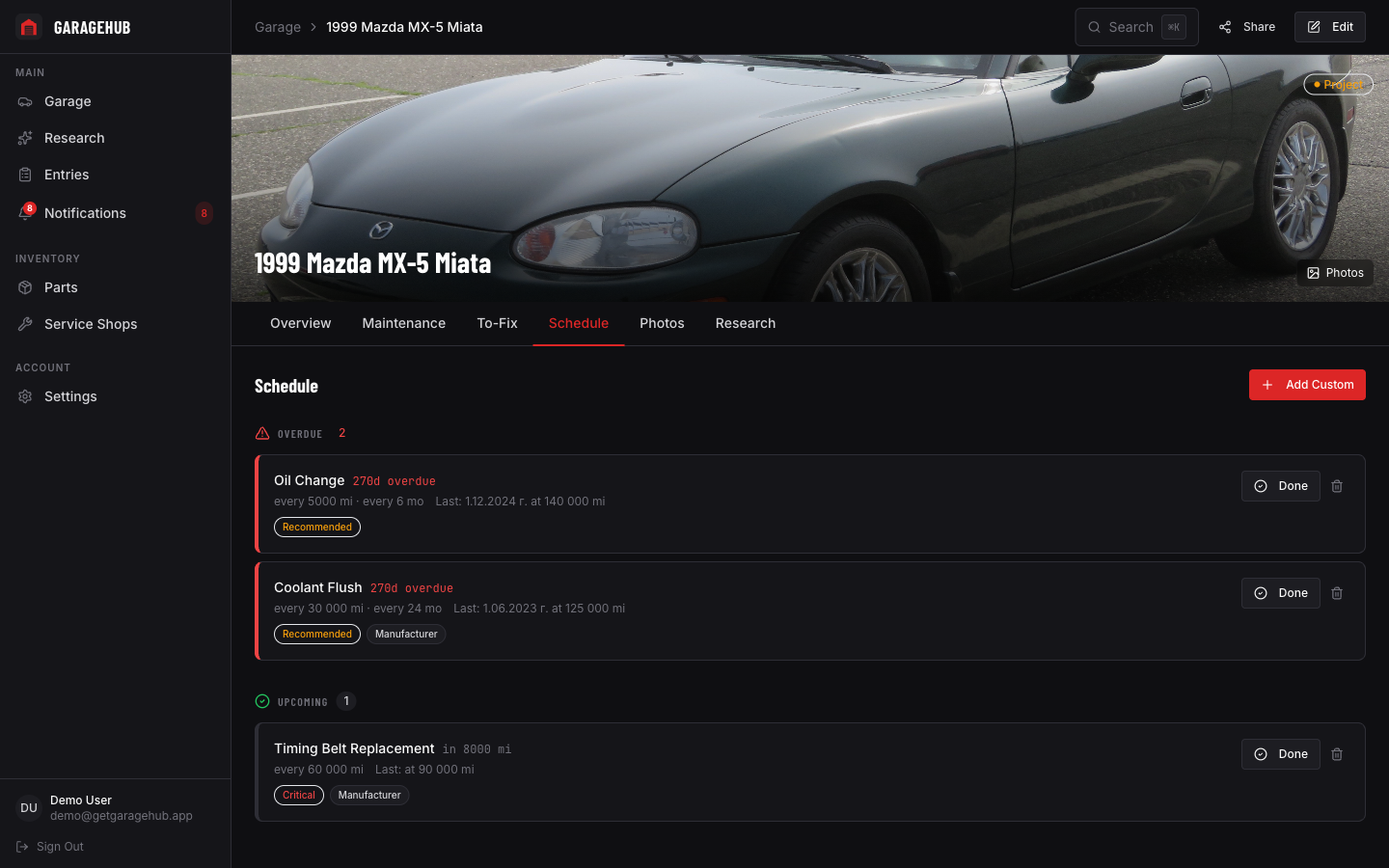Click the GarageHub logo icon

[x=29, y=27]
